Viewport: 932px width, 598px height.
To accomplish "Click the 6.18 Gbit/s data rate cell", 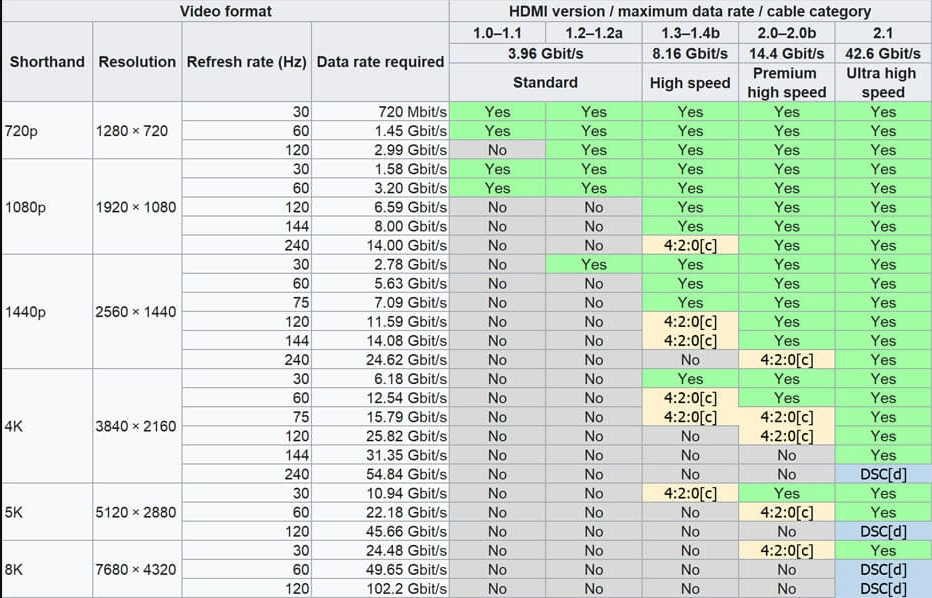I will pos(380,379).
